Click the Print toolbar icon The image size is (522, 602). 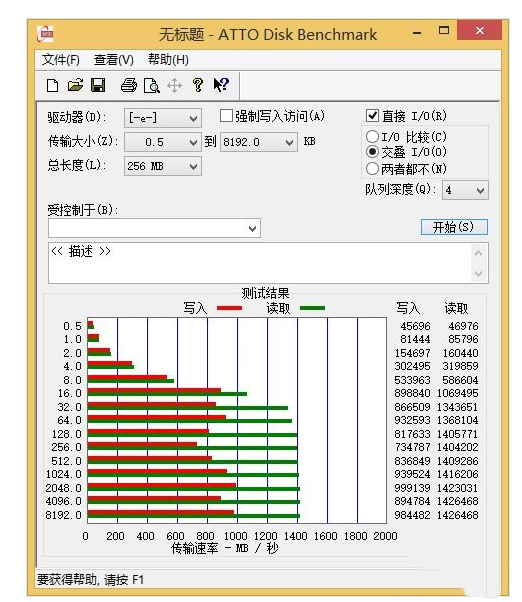129,85
